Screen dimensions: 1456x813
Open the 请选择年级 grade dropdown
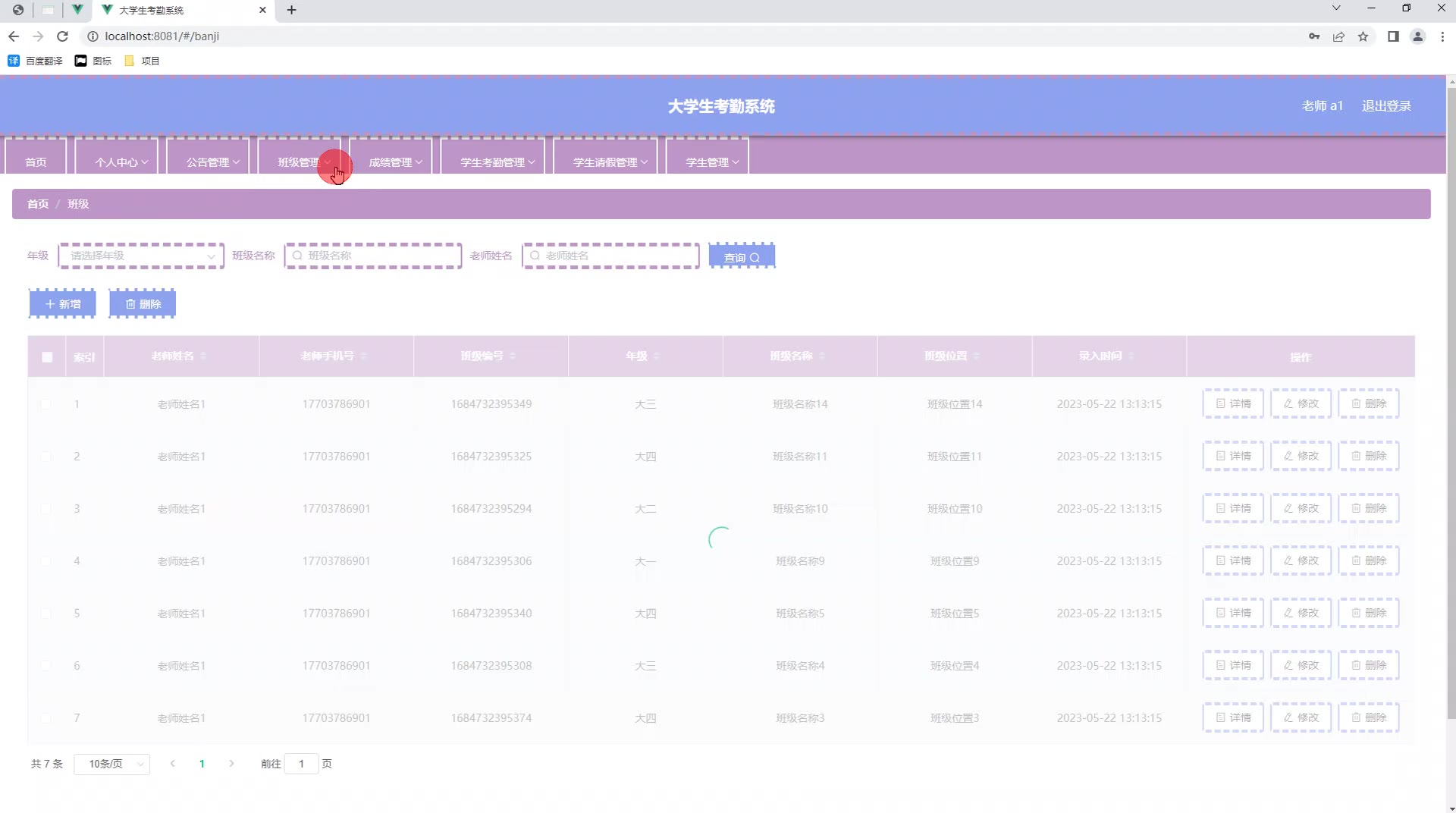click(x=141, y=256)
